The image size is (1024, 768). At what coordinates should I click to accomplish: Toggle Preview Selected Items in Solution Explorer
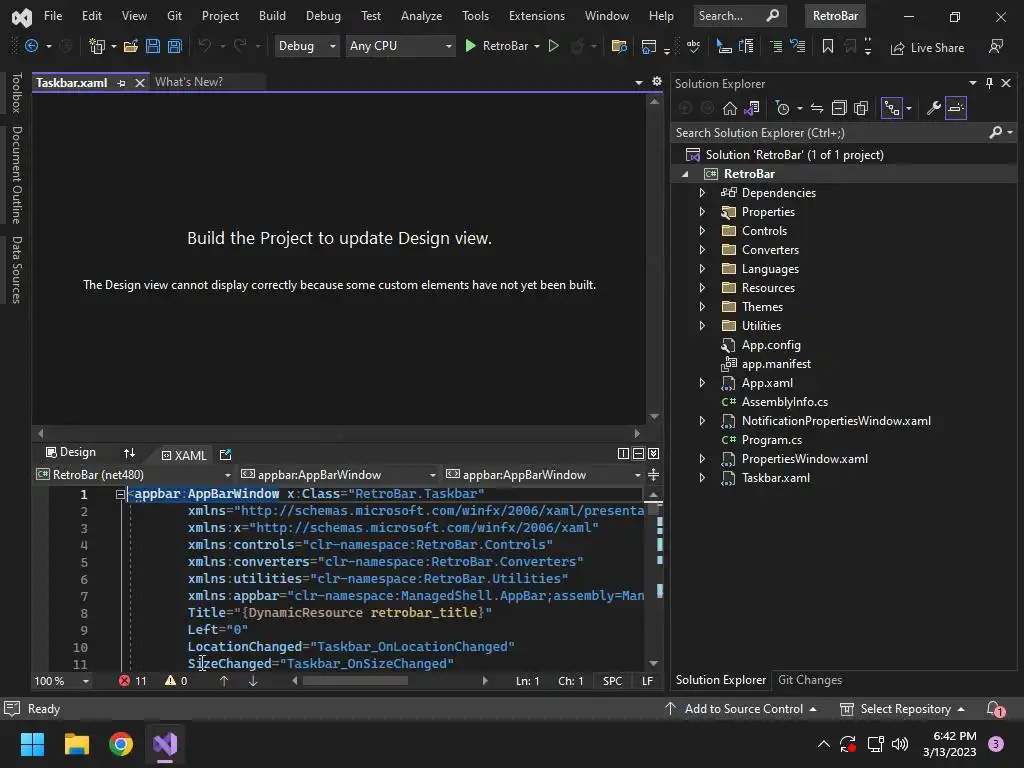coord(955,108)
